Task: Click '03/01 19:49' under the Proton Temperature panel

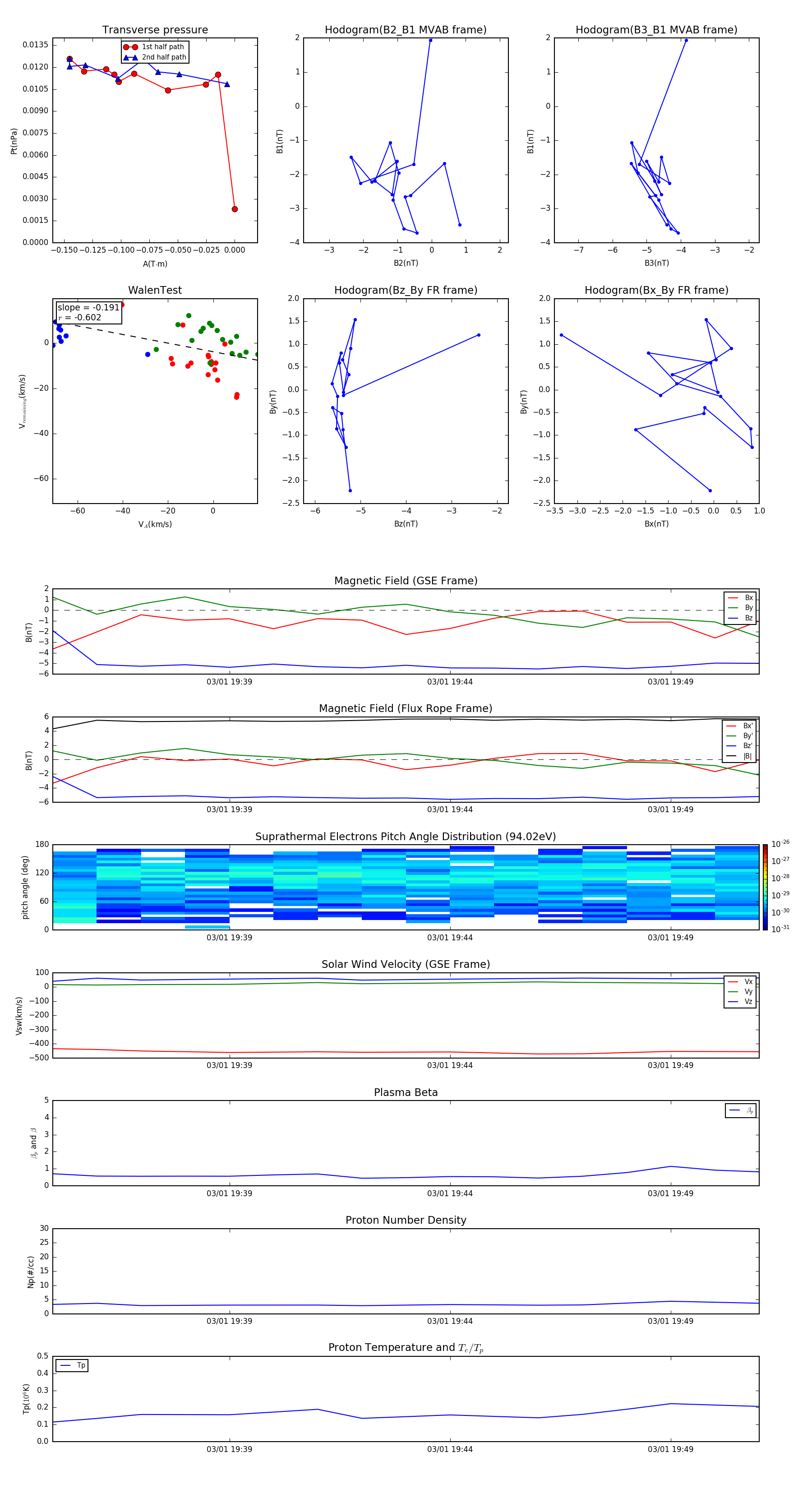Action: click(670, 1449)
